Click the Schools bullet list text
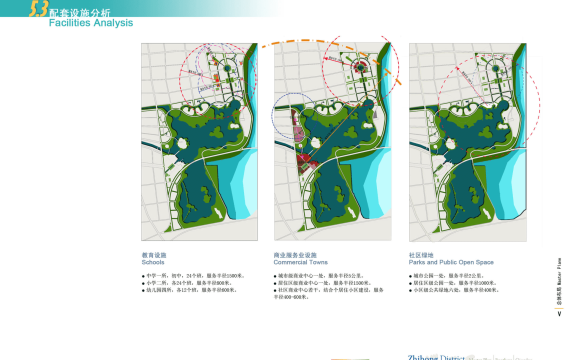 [x=193, y=283]
